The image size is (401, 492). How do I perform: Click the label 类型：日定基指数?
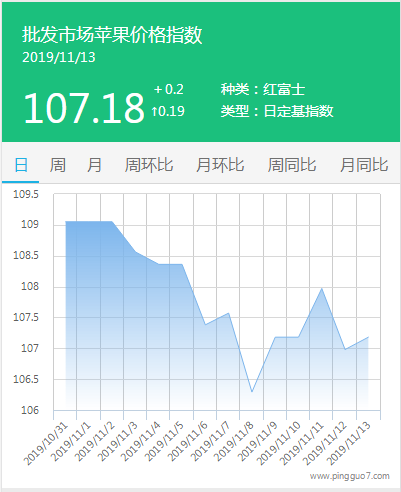tap(277, 111)
